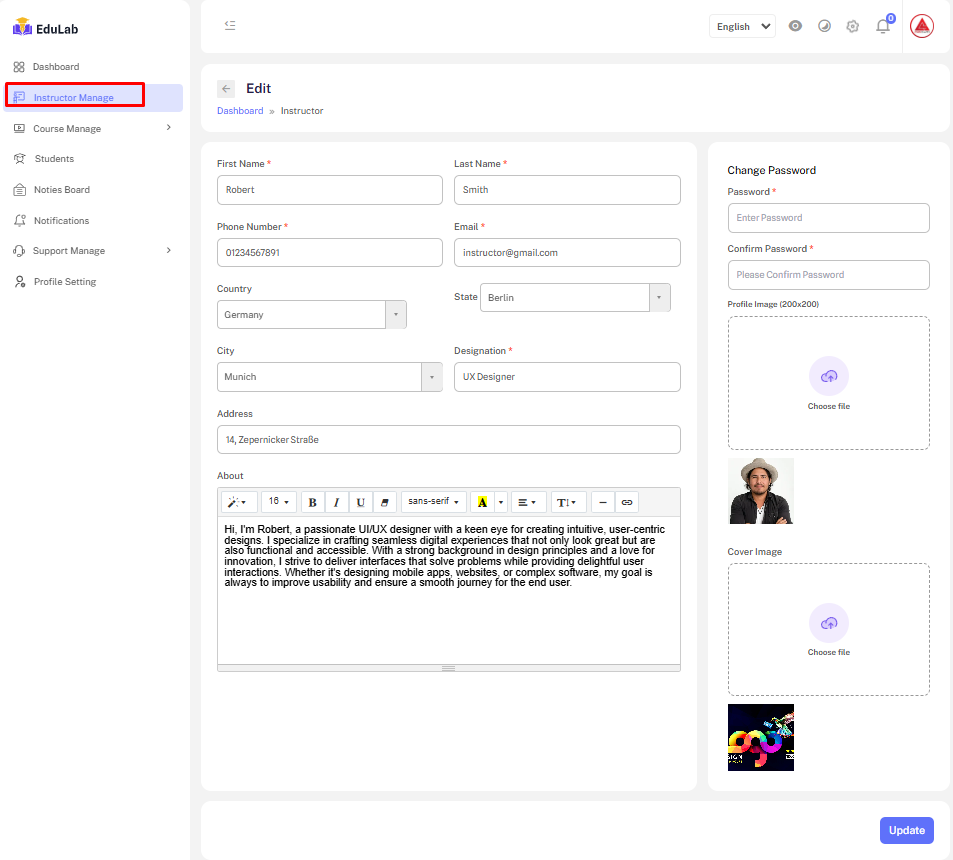The width and height of the screenshot is (953, 860).
Task: Click the Dashboard breadcrumb link
Action: 240,111
